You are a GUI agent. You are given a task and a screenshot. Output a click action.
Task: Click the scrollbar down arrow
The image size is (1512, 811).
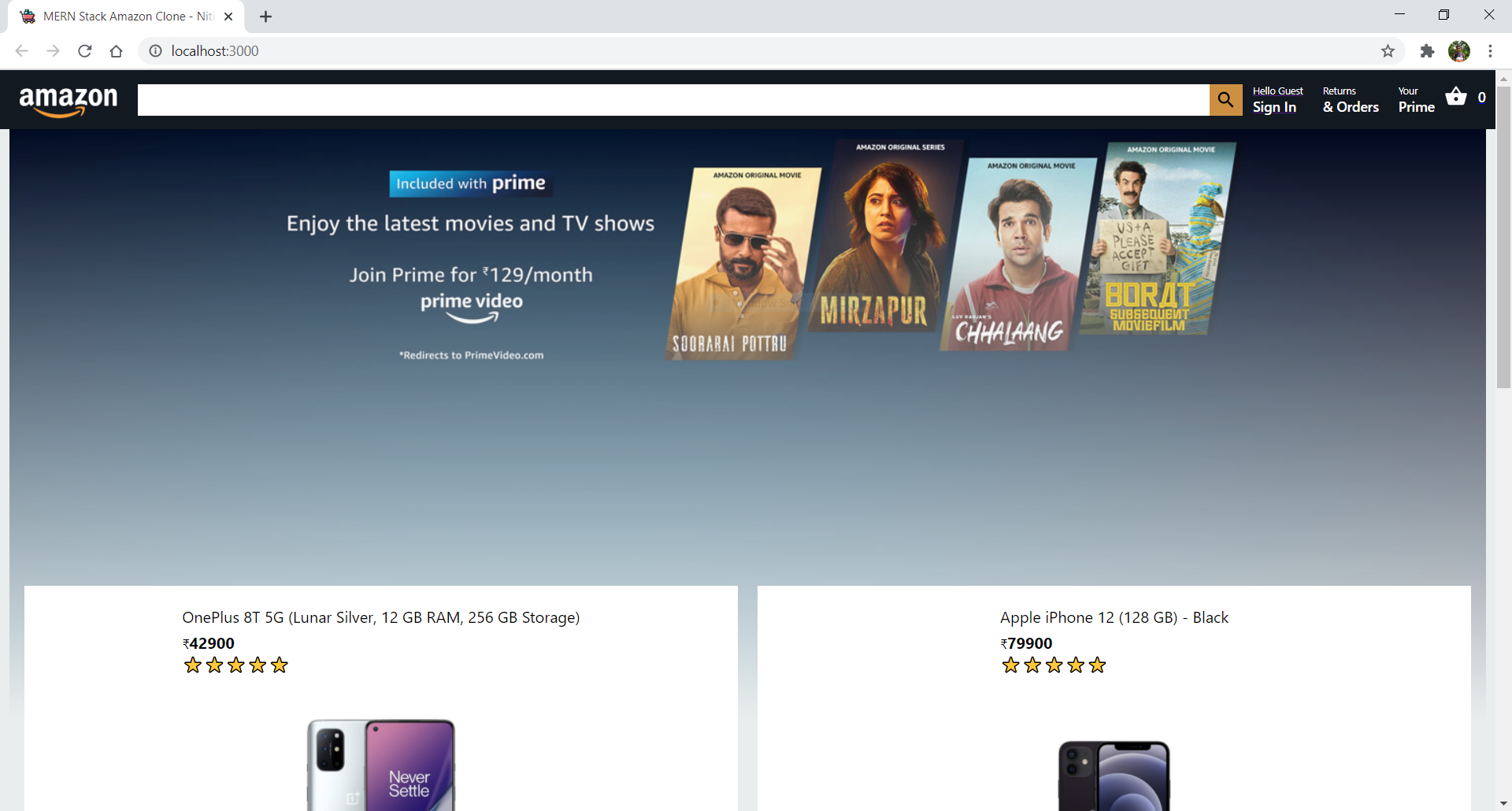1503,803
